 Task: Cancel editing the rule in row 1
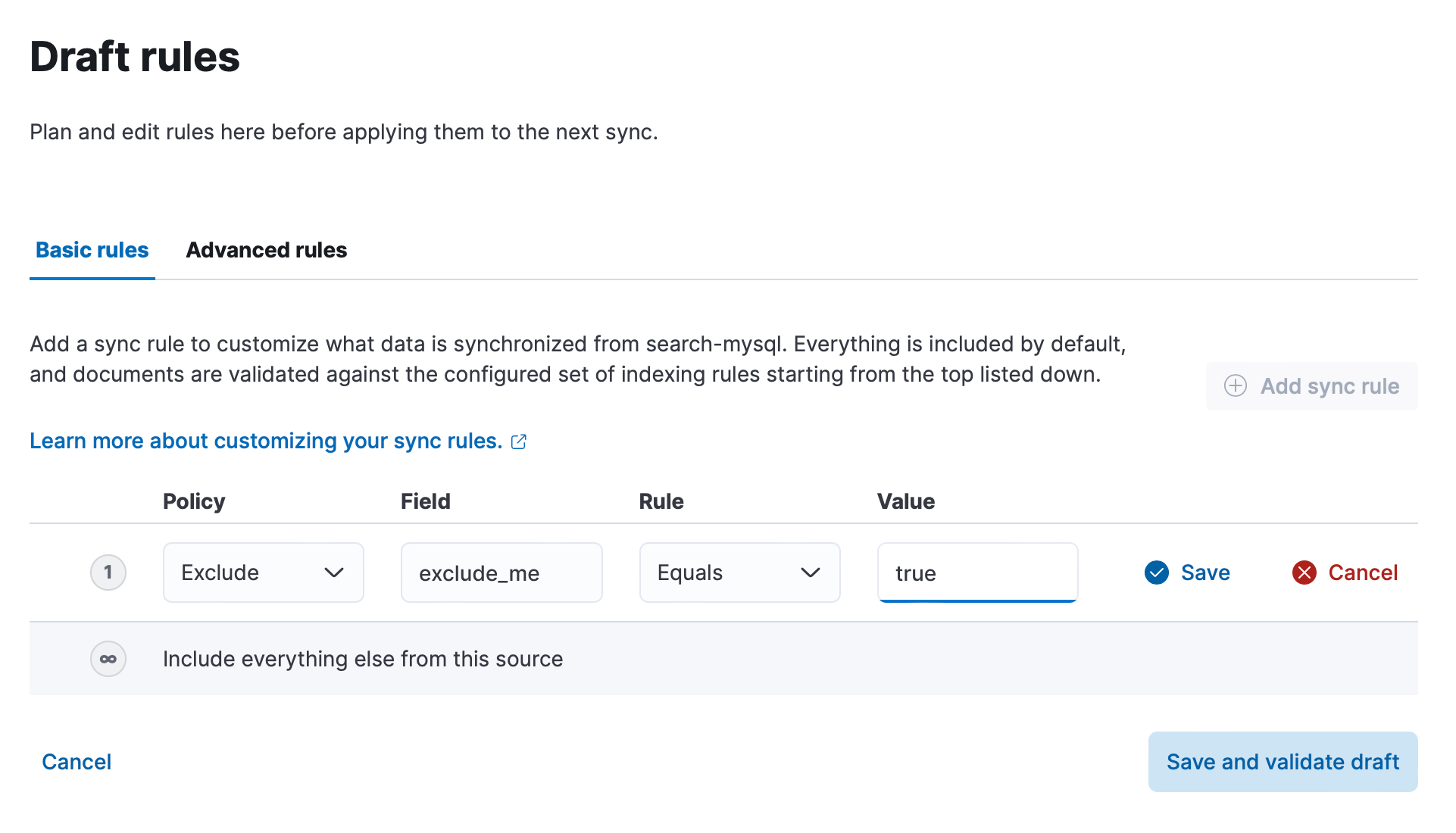tap(1345, 572)
